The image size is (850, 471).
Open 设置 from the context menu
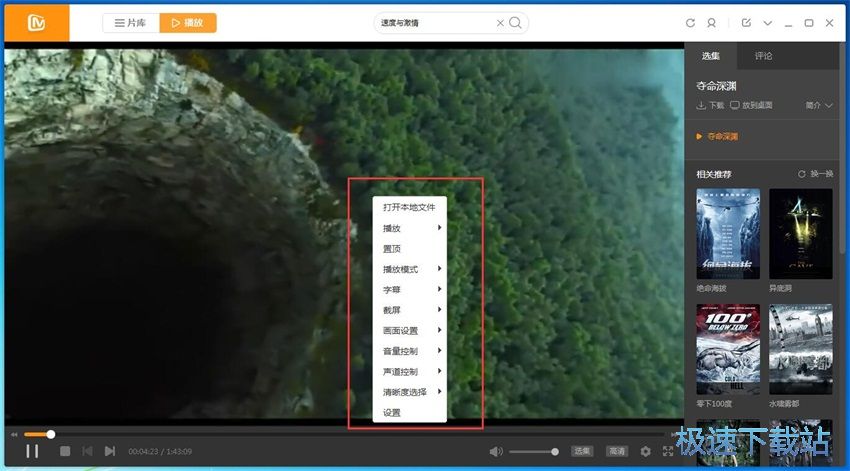coord(409,412)
